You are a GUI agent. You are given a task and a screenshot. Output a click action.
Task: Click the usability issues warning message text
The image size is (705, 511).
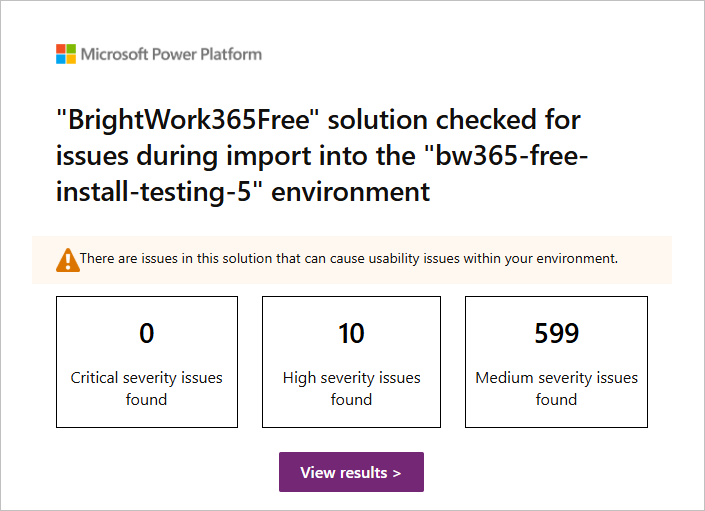pos(348,259)
